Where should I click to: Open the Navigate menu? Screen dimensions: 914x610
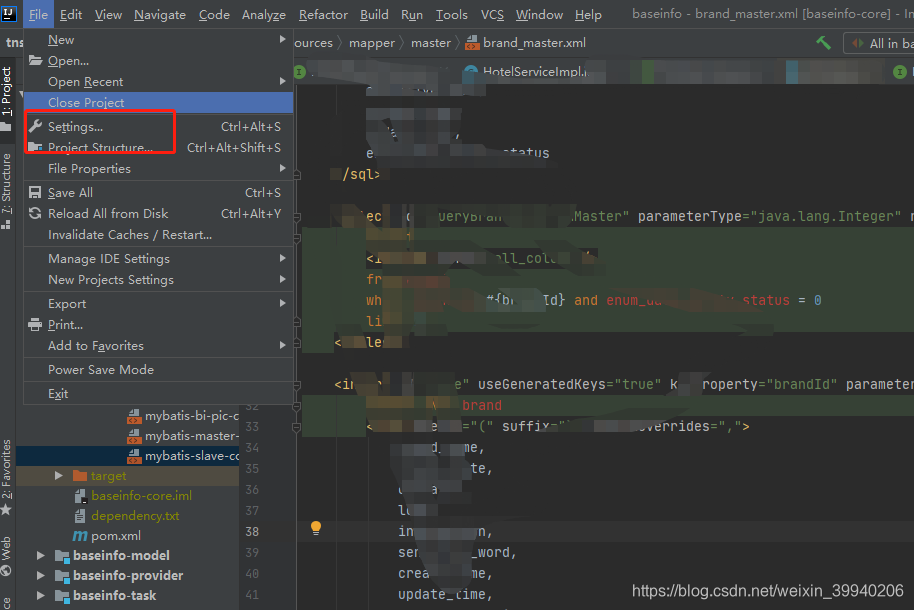160,15
